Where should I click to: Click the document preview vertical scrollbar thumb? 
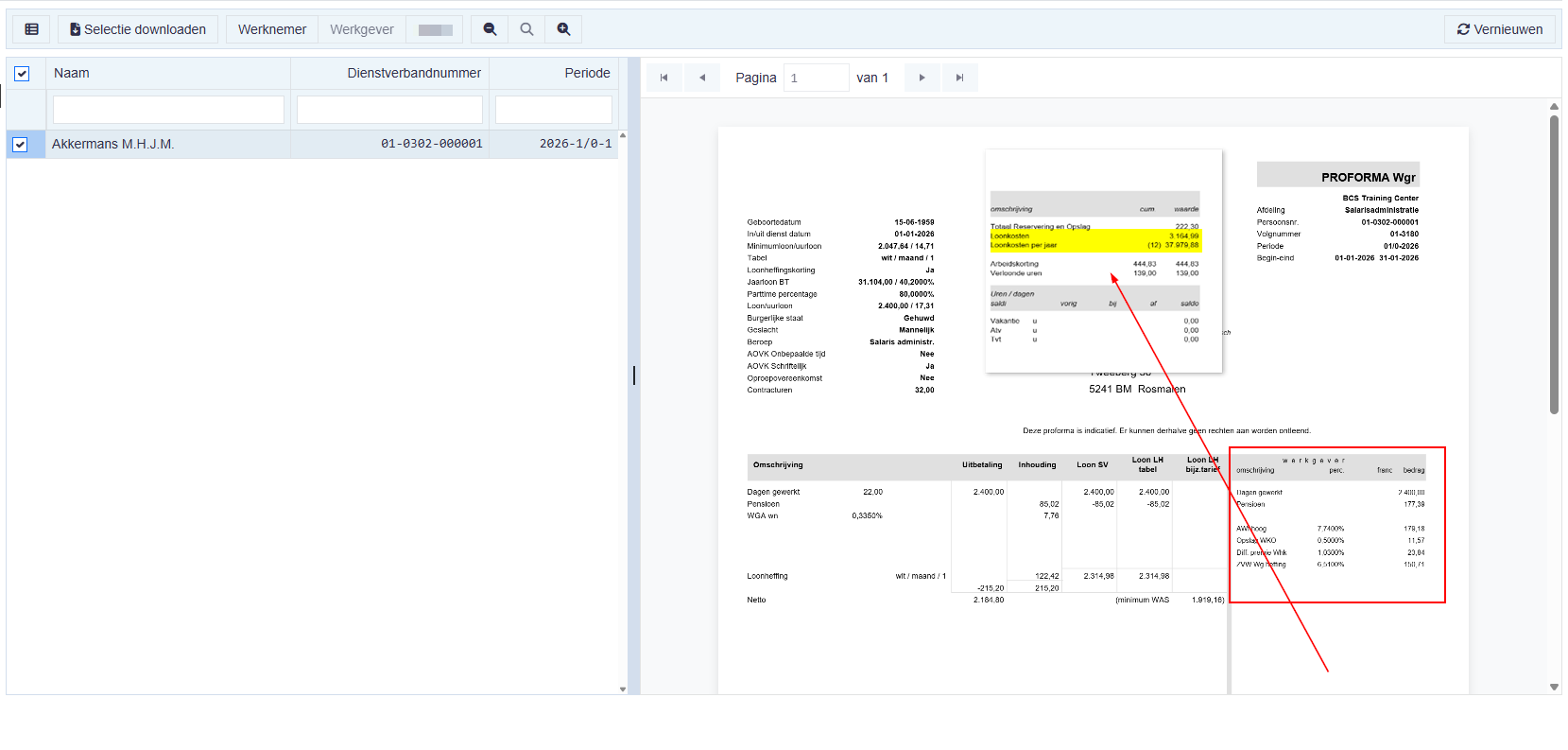[x=1554, y=265]
